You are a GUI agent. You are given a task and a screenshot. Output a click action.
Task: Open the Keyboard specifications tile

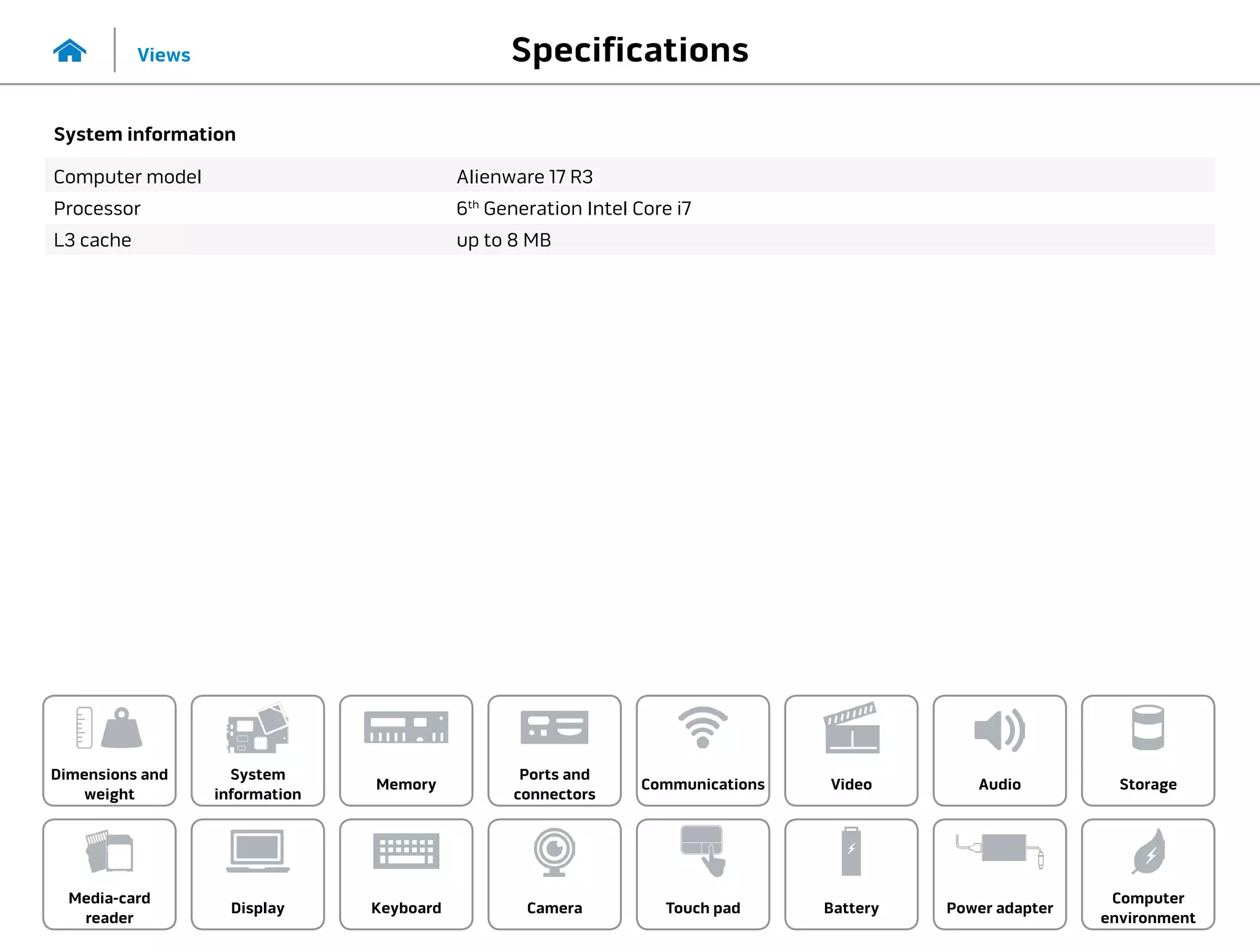point(406,874)
